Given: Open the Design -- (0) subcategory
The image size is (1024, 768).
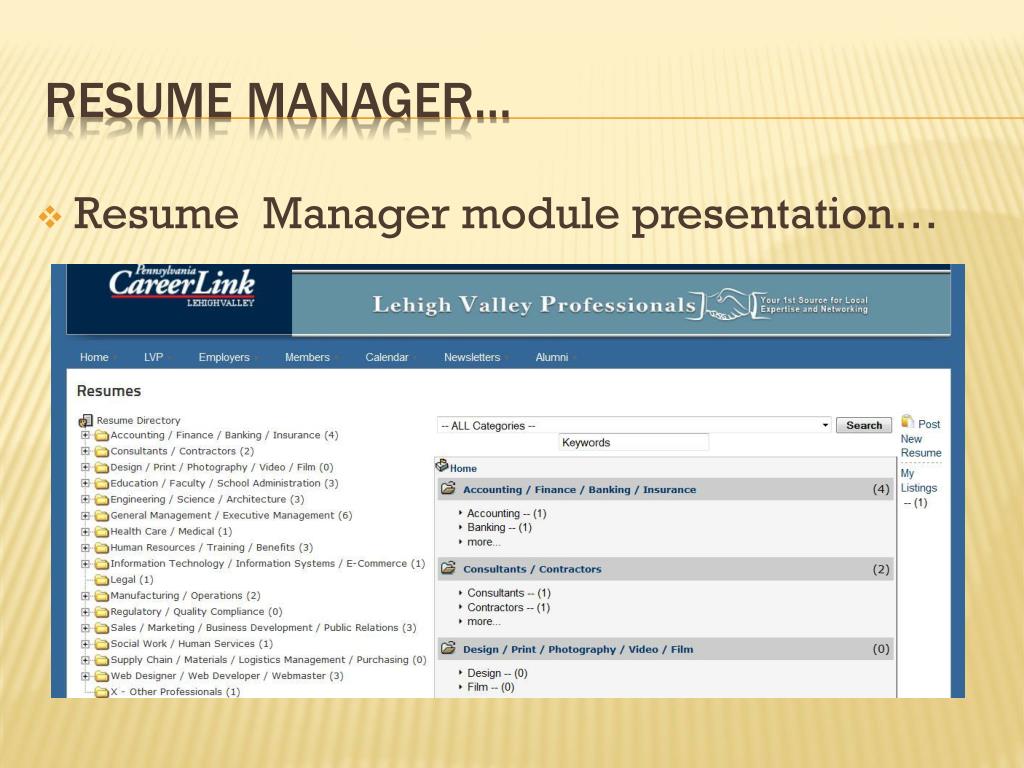Looking at the screenshot, I should click(497, 673).
